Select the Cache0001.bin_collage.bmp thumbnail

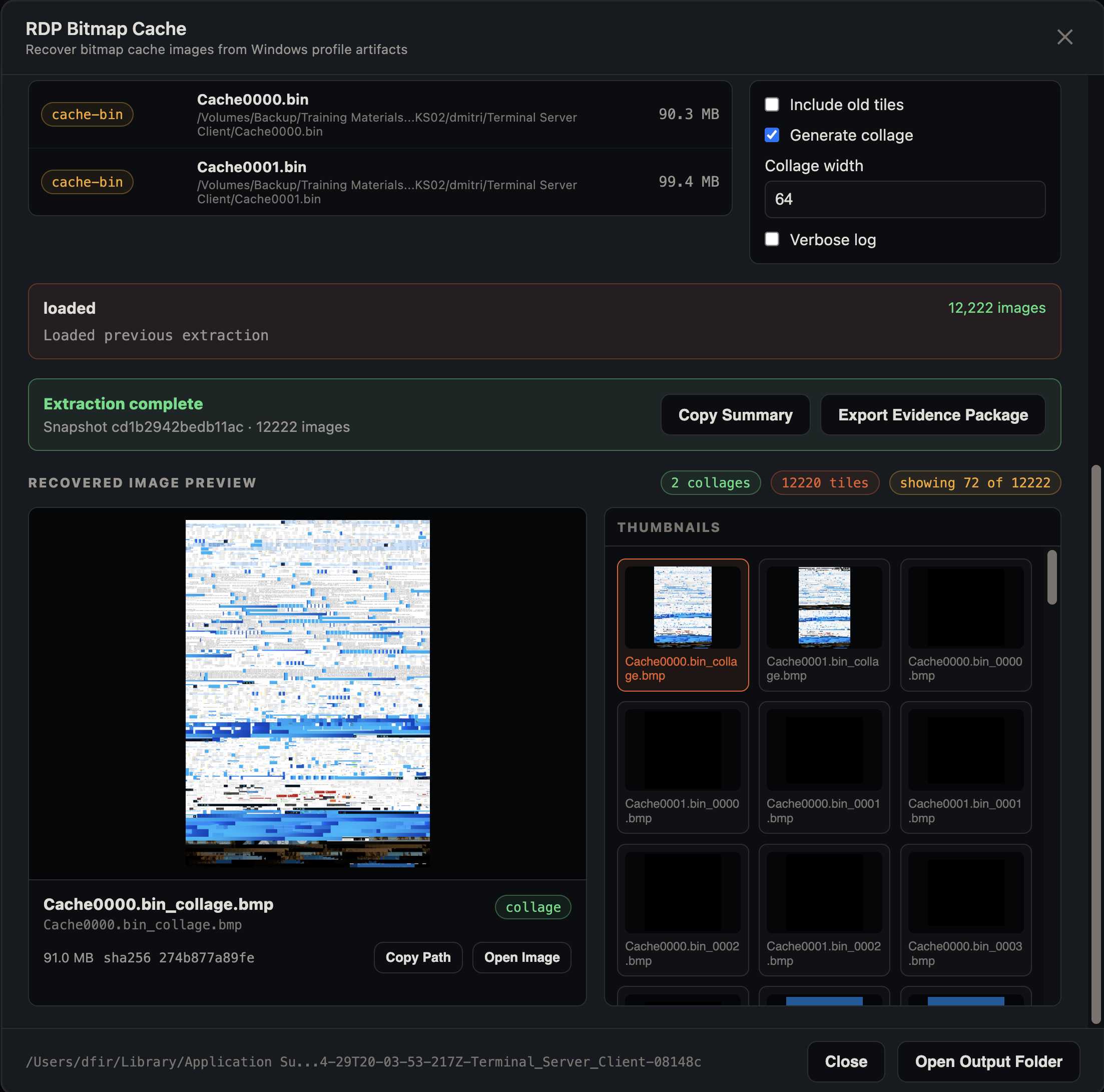pyautogui.click(x=824, y=625)
